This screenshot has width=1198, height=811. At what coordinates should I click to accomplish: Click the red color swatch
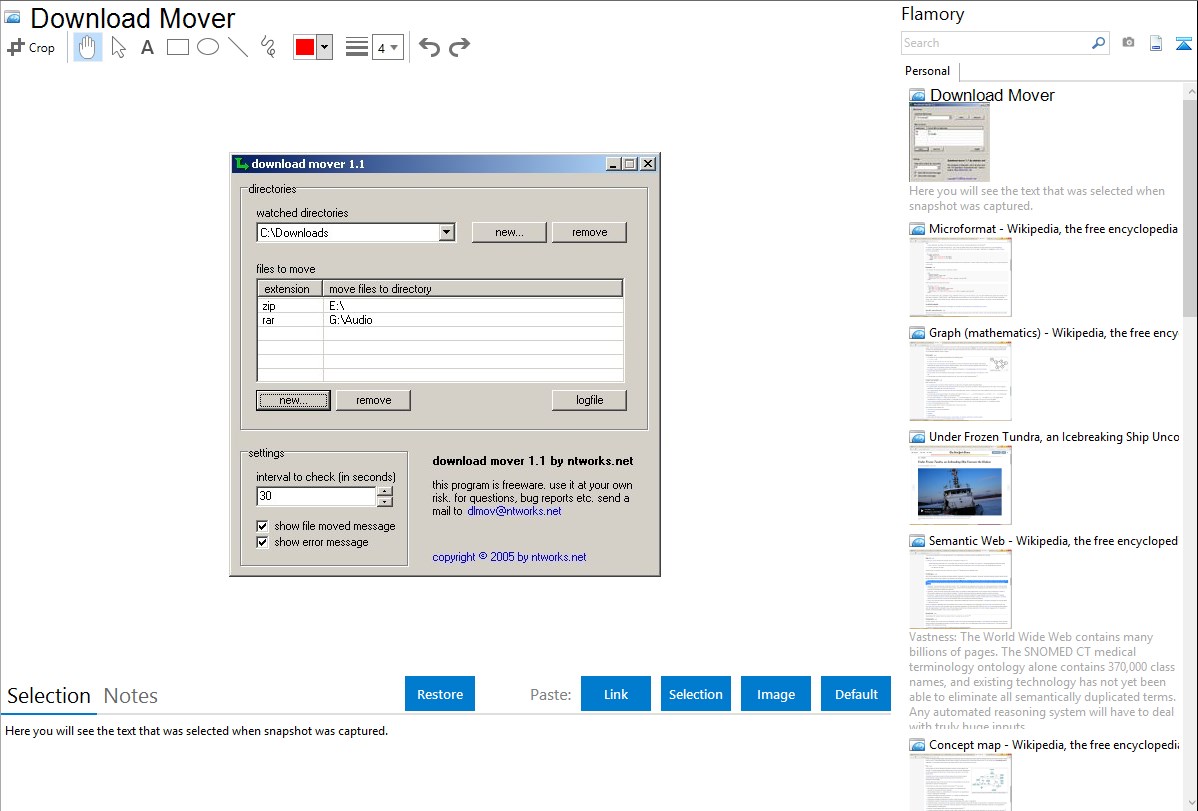coord(305,47)
